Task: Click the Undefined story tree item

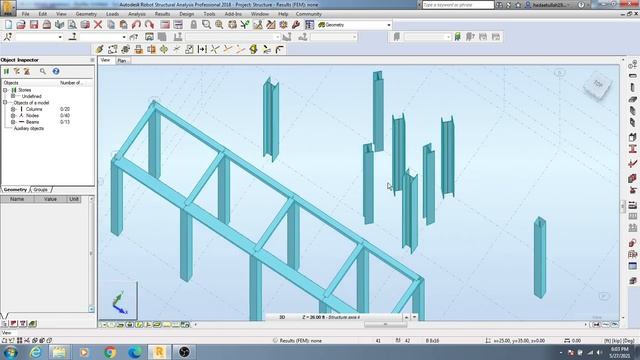Action: (x=31, y=96)
